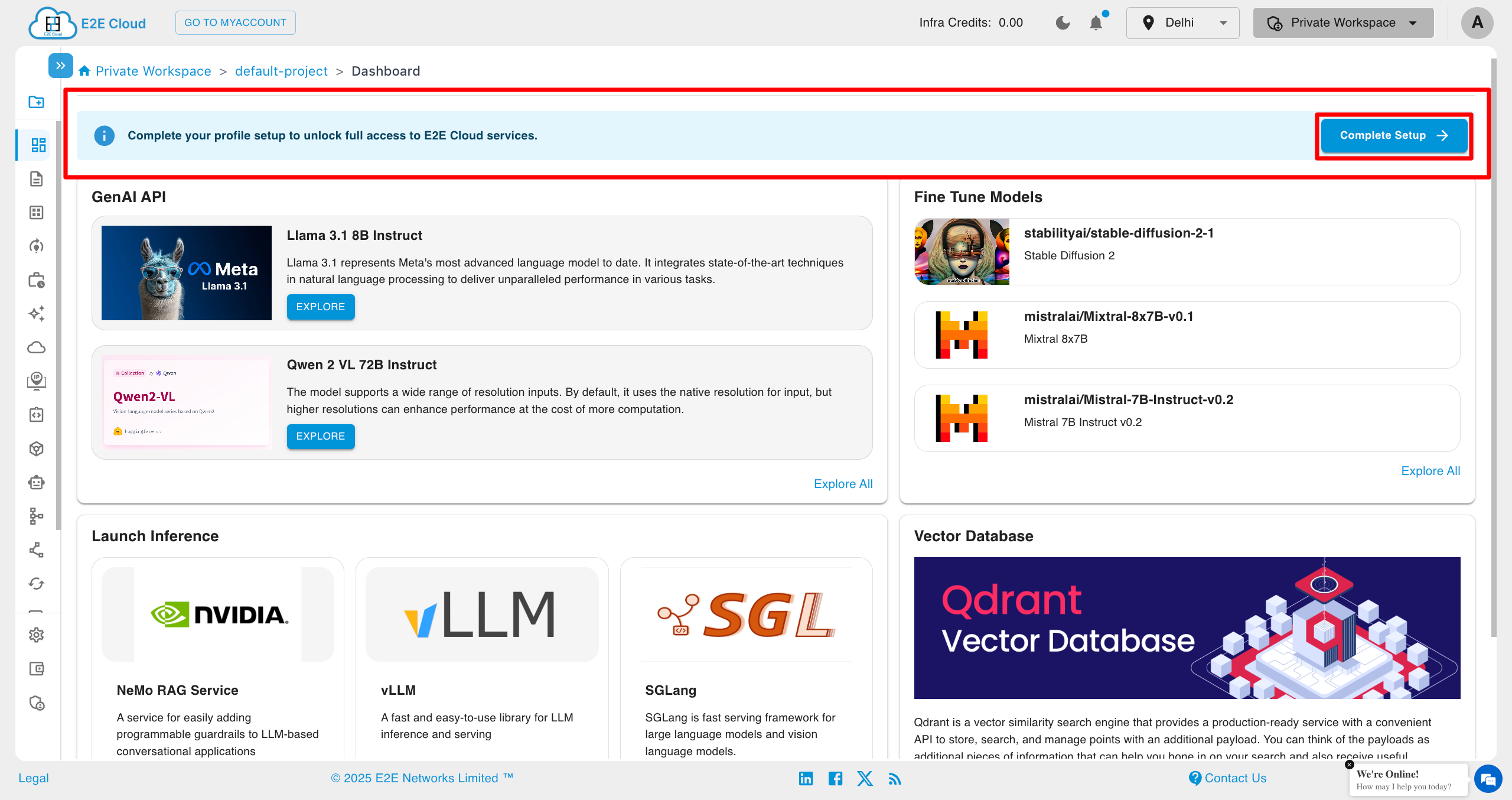The height and width of the screenshot is (800, 1512).
Task: Click the E2E Cloud logo
Action: pos(87,23)
